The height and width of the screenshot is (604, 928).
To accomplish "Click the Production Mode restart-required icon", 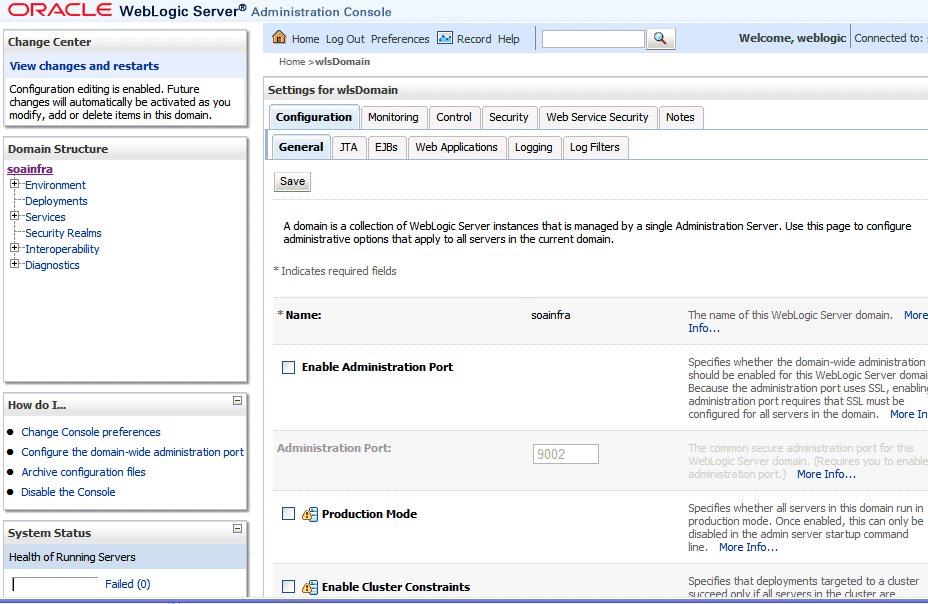I will [x=310, y=514].
